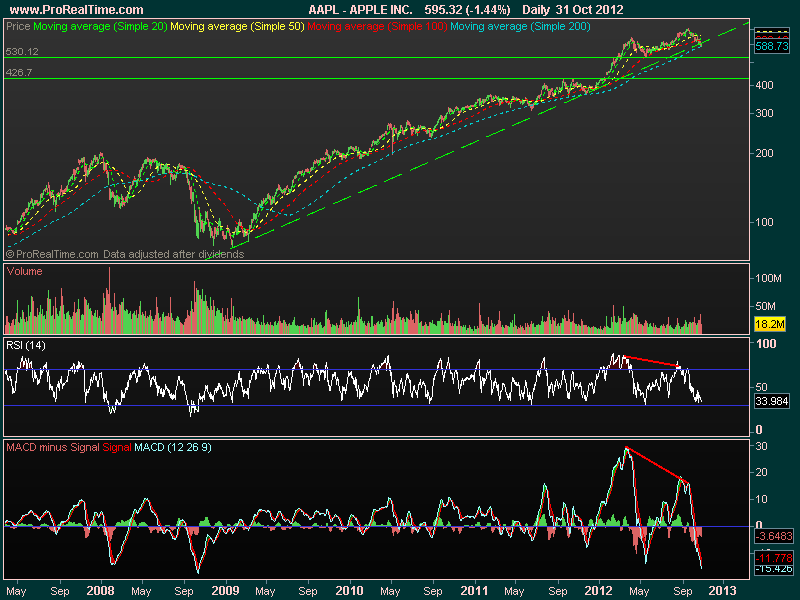
Task: Click the May label between 2012 and 2013
Action: point(639,591)
